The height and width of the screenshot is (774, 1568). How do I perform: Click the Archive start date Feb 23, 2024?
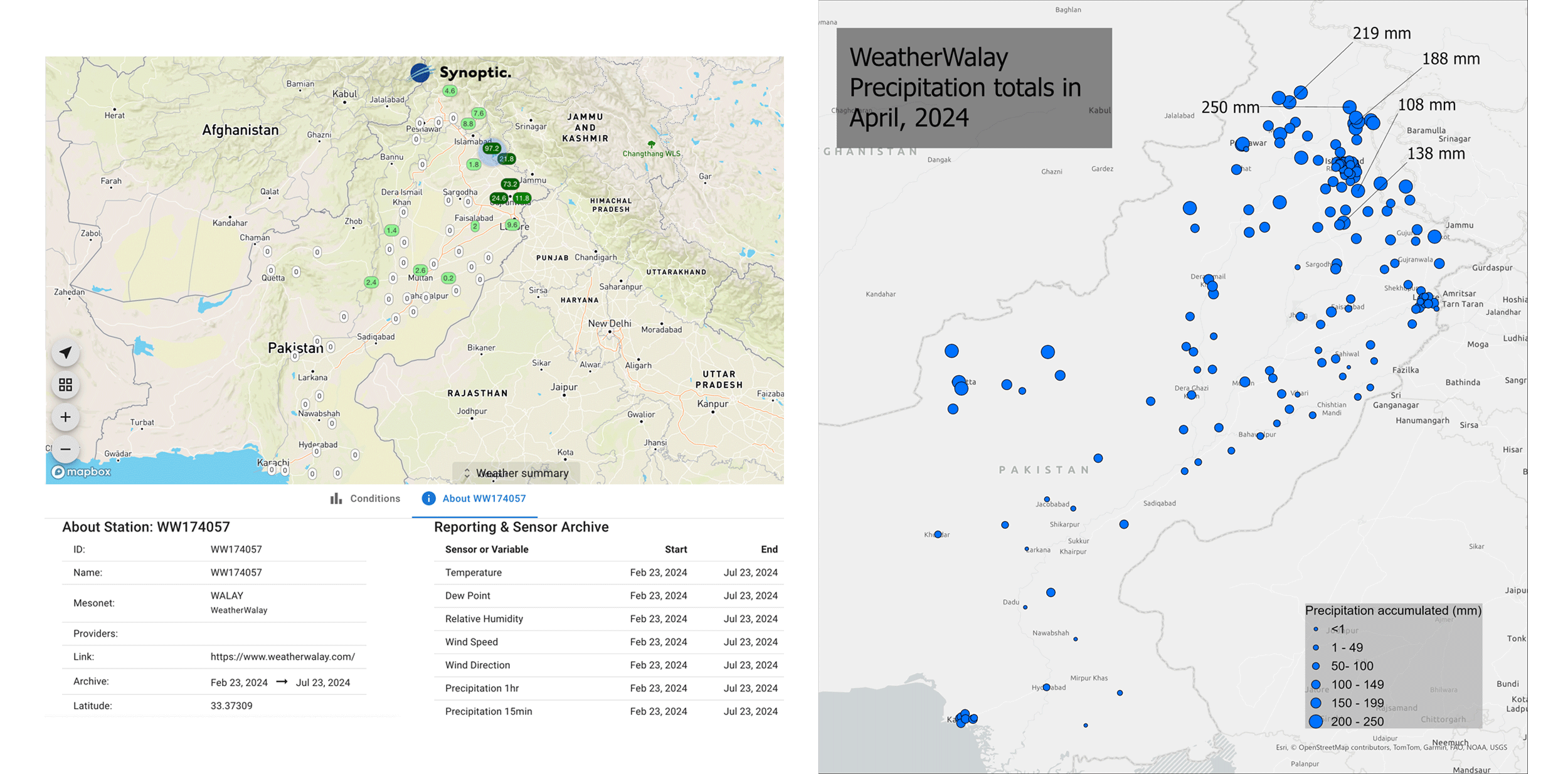[x=239, y=682]
